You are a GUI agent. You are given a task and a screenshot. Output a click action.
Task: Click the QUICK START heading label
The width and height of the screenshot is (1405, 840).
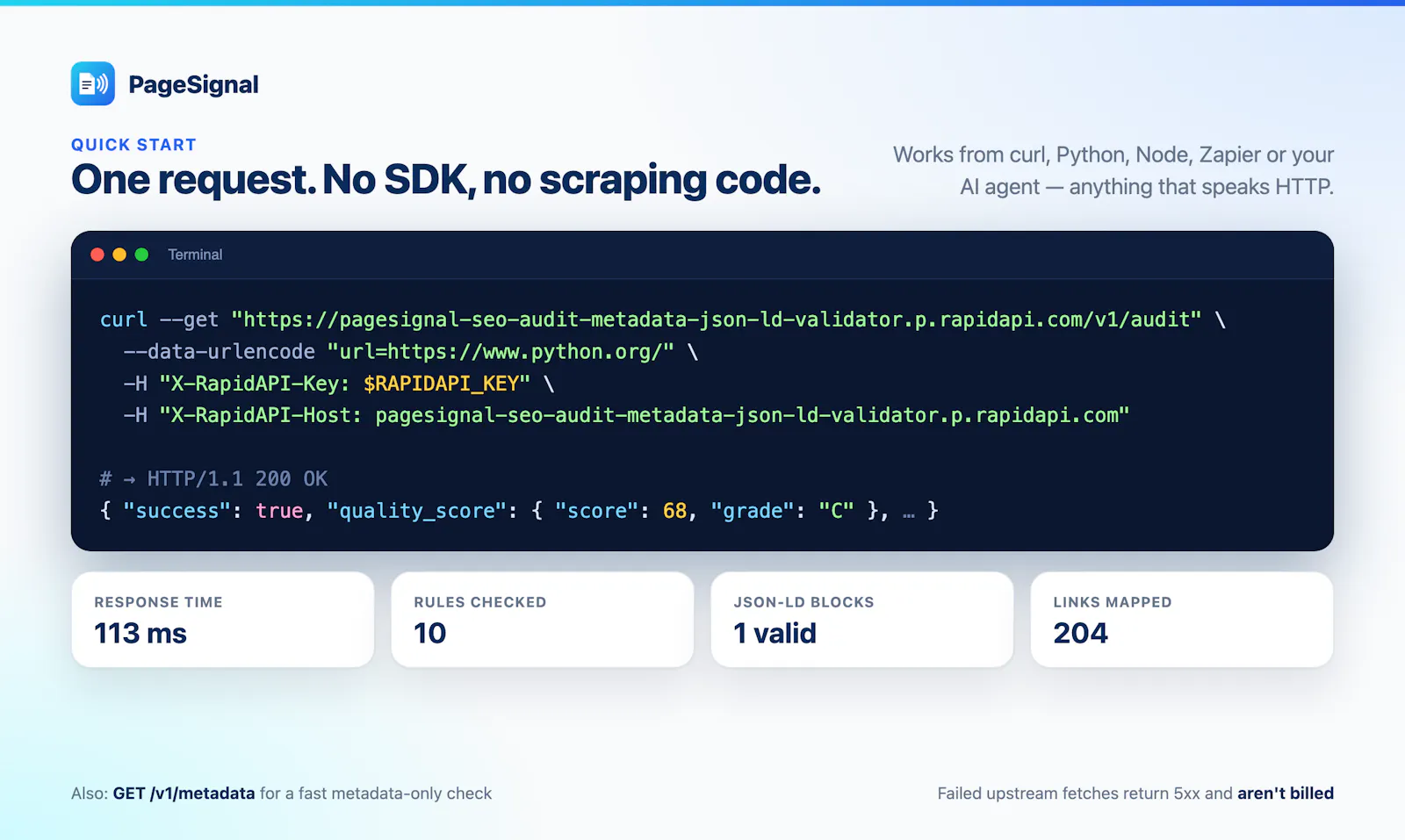pyautogui.click(x=133, y=145)
